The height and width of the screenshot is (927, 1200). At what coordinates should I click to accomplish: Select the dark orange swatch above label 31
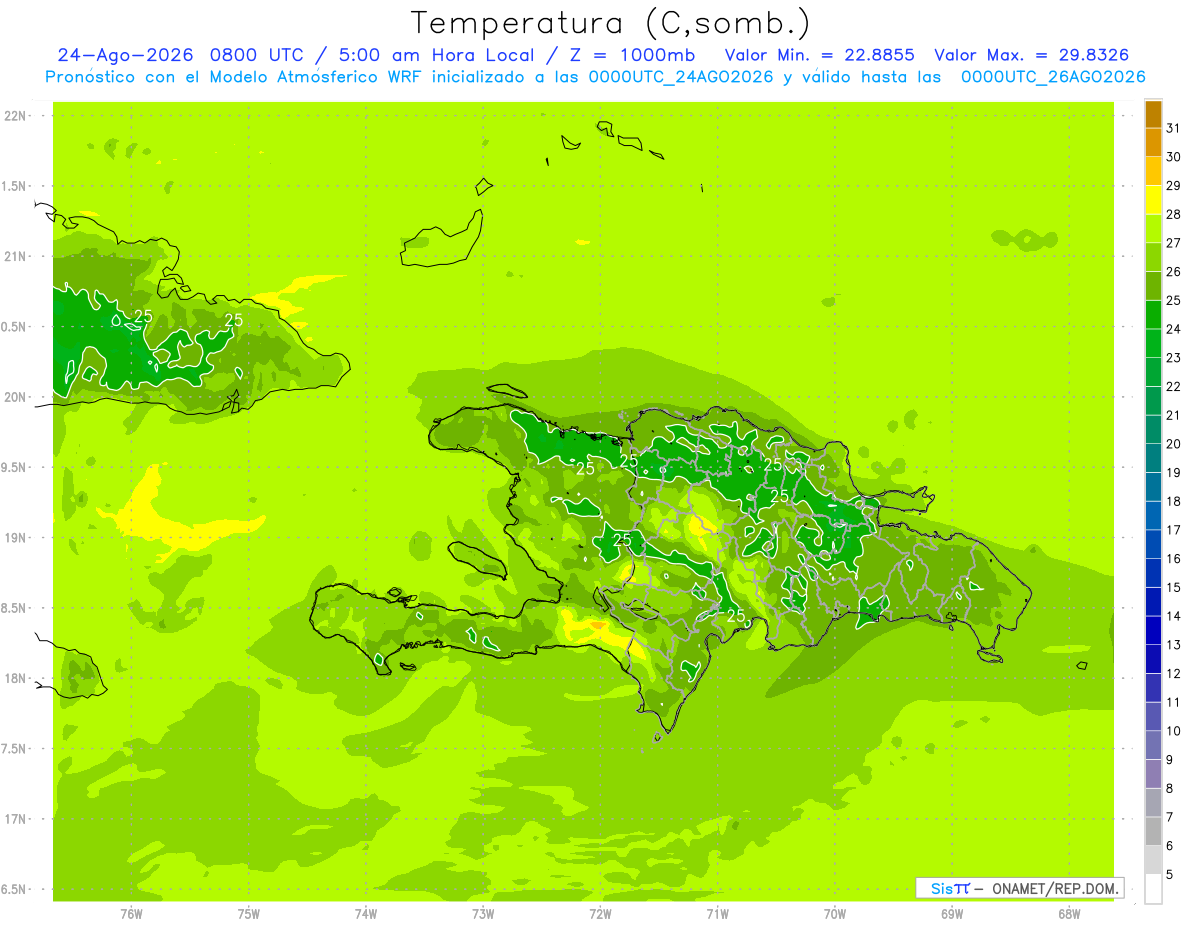click(x=1153, y=114)
